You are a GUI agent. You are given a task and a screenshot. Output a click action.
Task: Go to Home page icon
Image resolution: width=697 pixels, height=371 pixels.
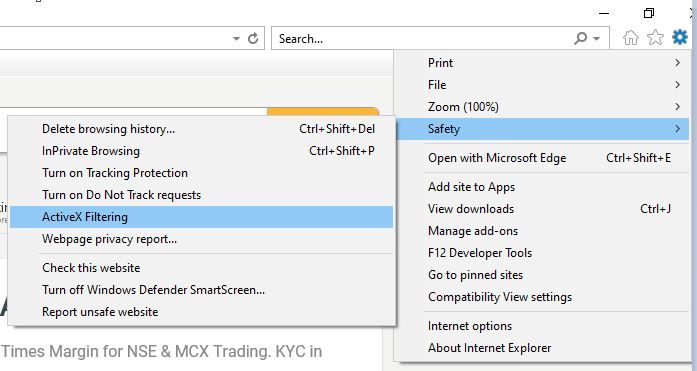(x=630, y=38)
